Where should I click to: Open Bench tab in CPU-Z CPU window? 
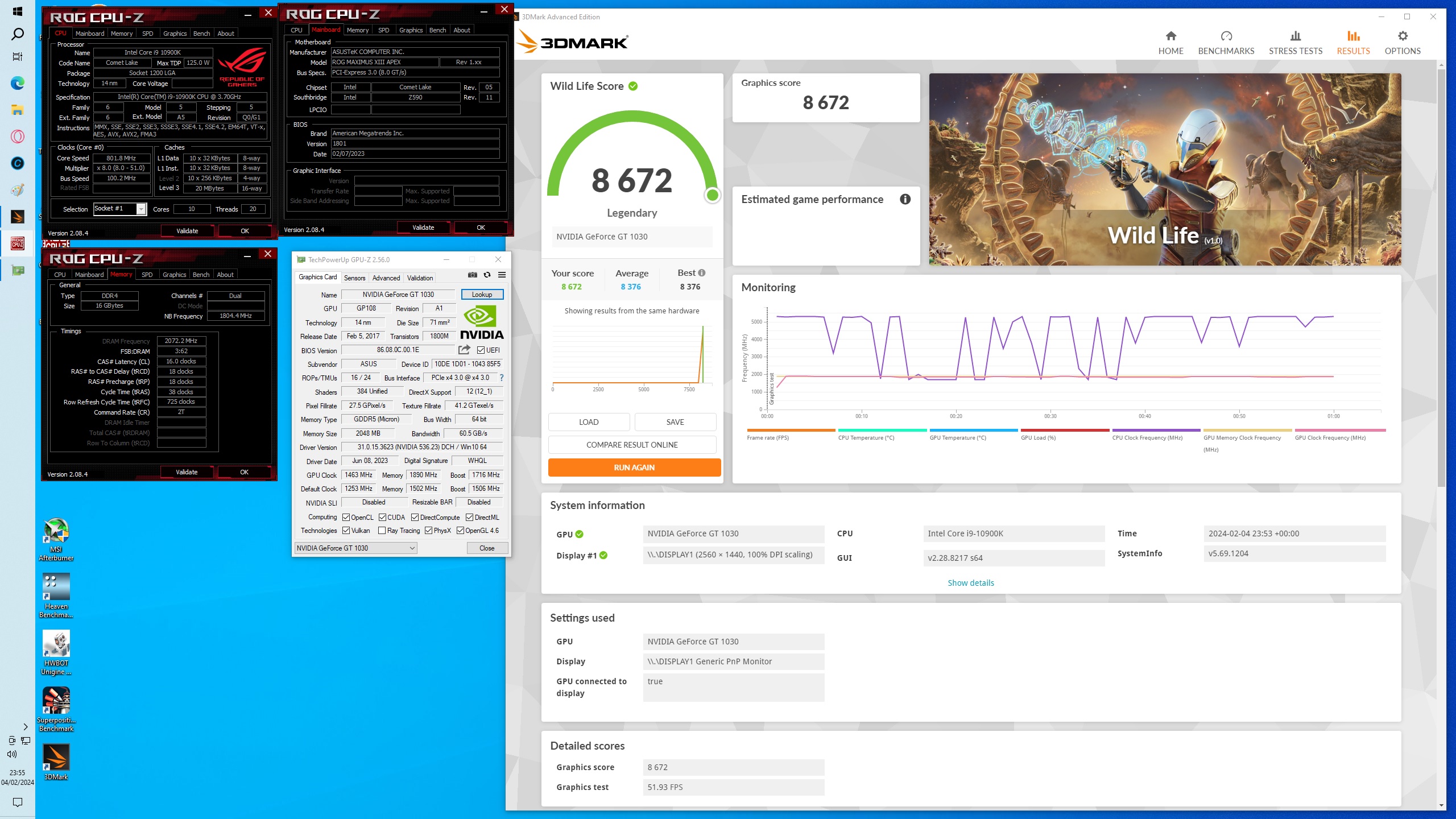[x=201, y=34]
